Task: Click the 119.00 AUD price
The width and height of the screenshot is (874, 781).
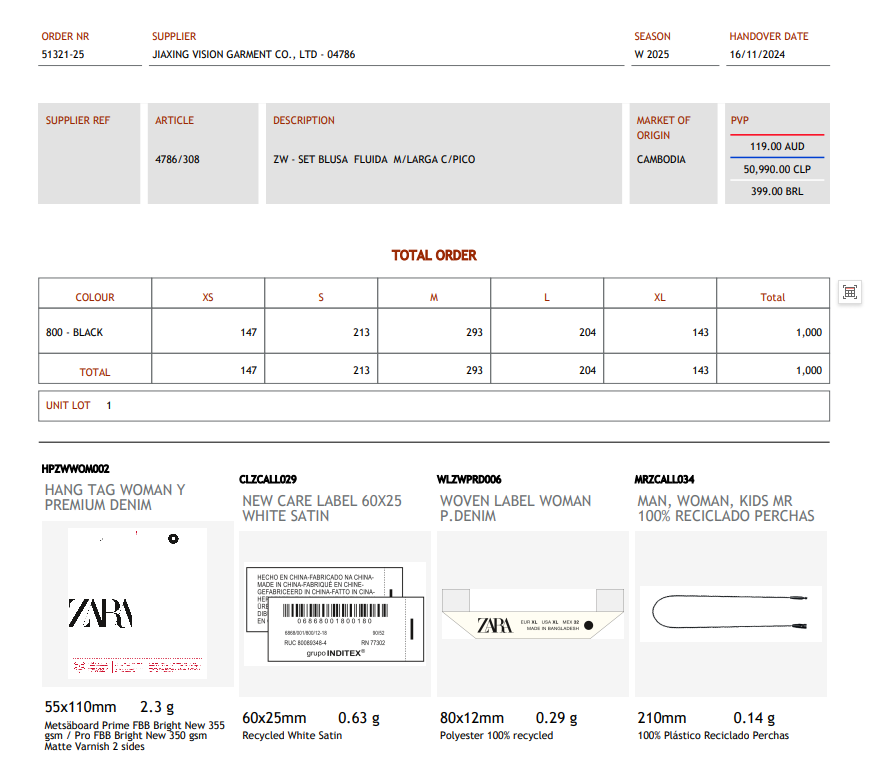Action: pos(777,146)
